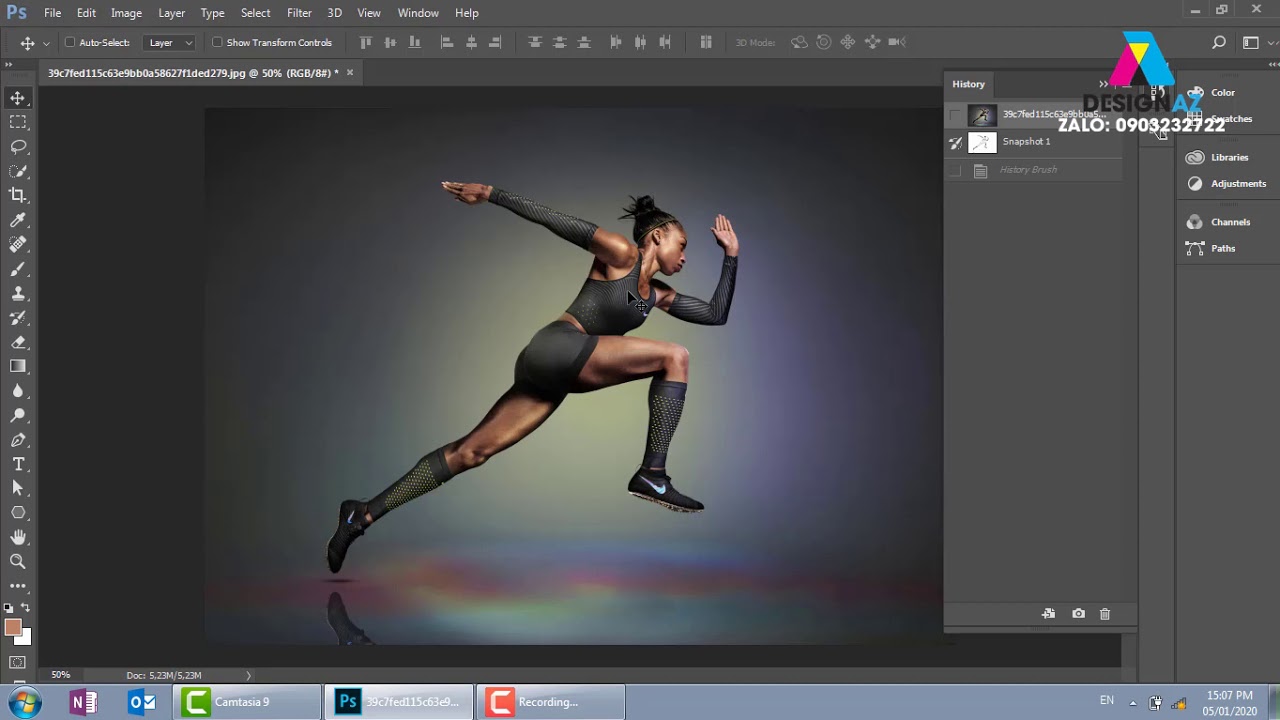1280x720 pixels.
Task: Open the Adjustments panel
Action: 1238,183
